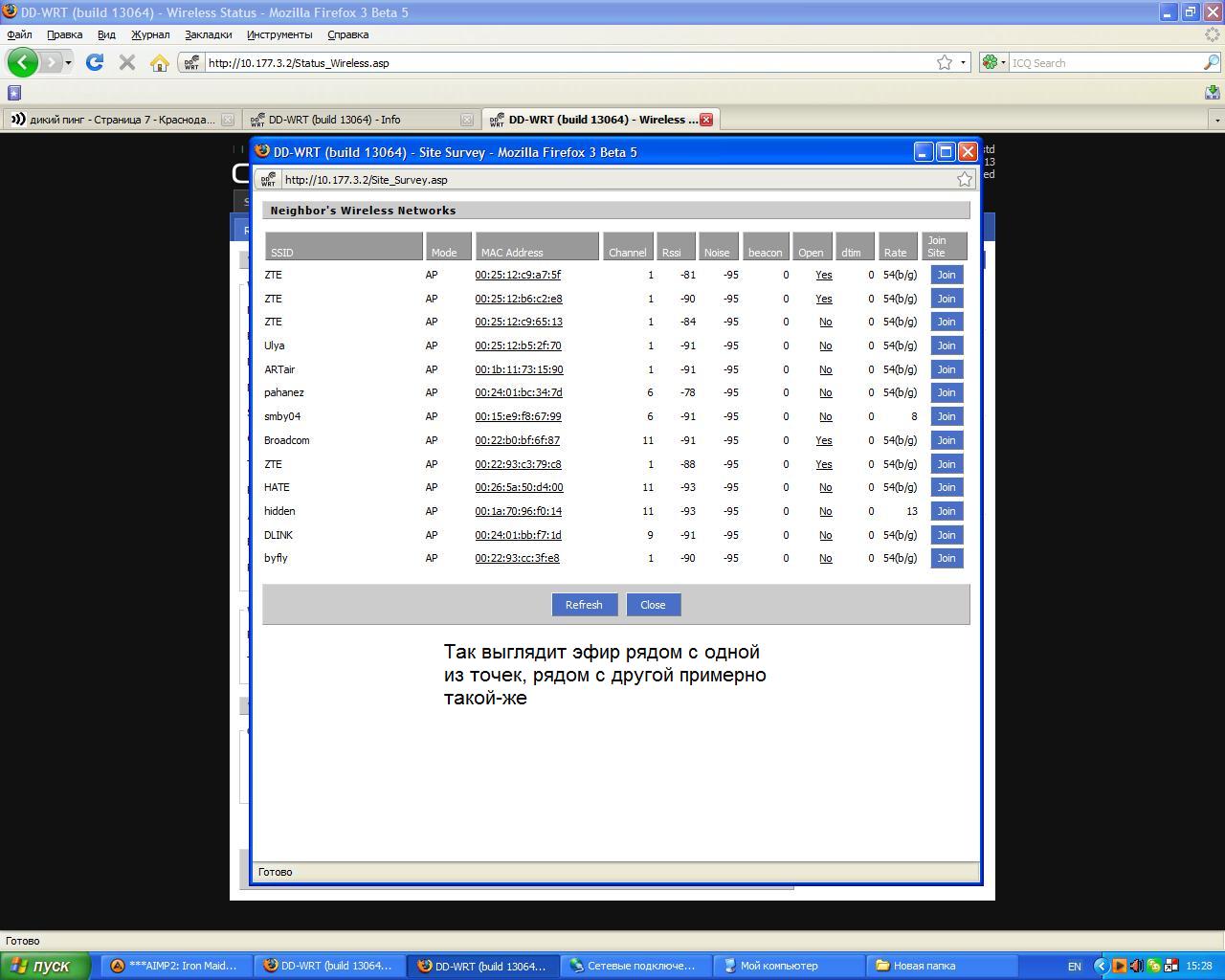This screenshot has height=980, width=1225.
Task: Focus the Site Survey address field
Action: coord(617,179)
